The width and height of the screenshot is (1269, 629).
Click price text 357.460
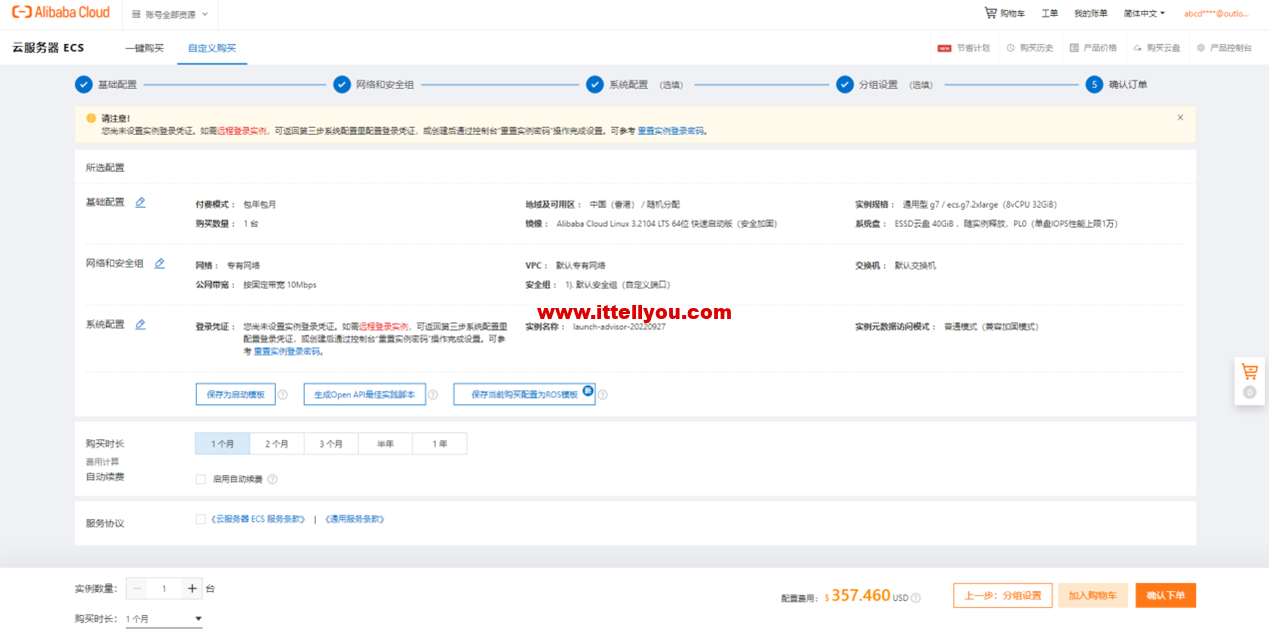pyautogui.click(x=860, y=595)
